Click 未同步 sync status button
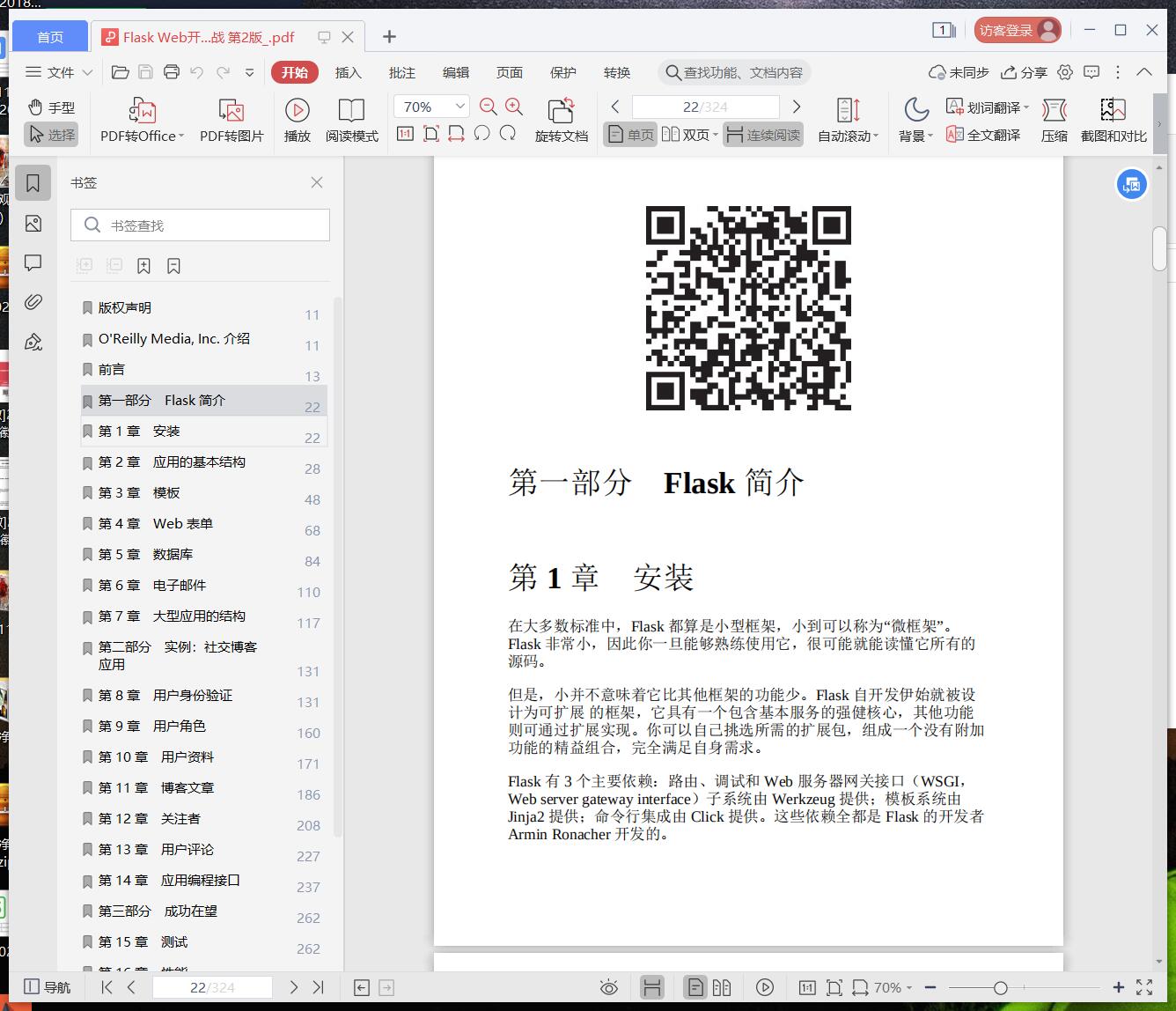 (959, 72)
